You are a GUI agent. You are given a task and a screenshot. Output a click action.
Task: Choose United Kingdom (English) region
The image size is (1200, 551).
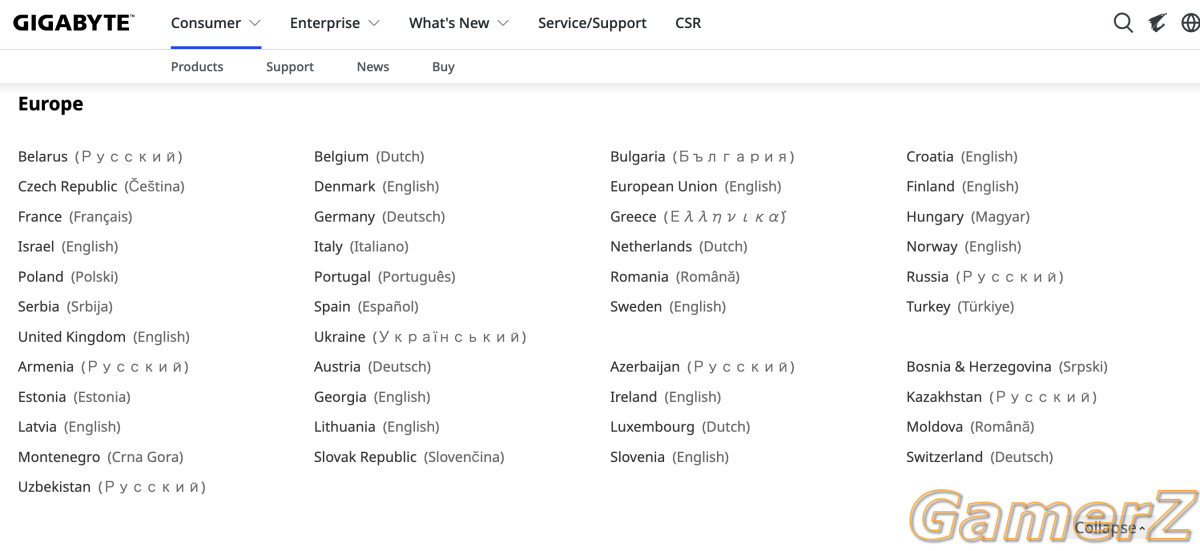tap(104, 337)
